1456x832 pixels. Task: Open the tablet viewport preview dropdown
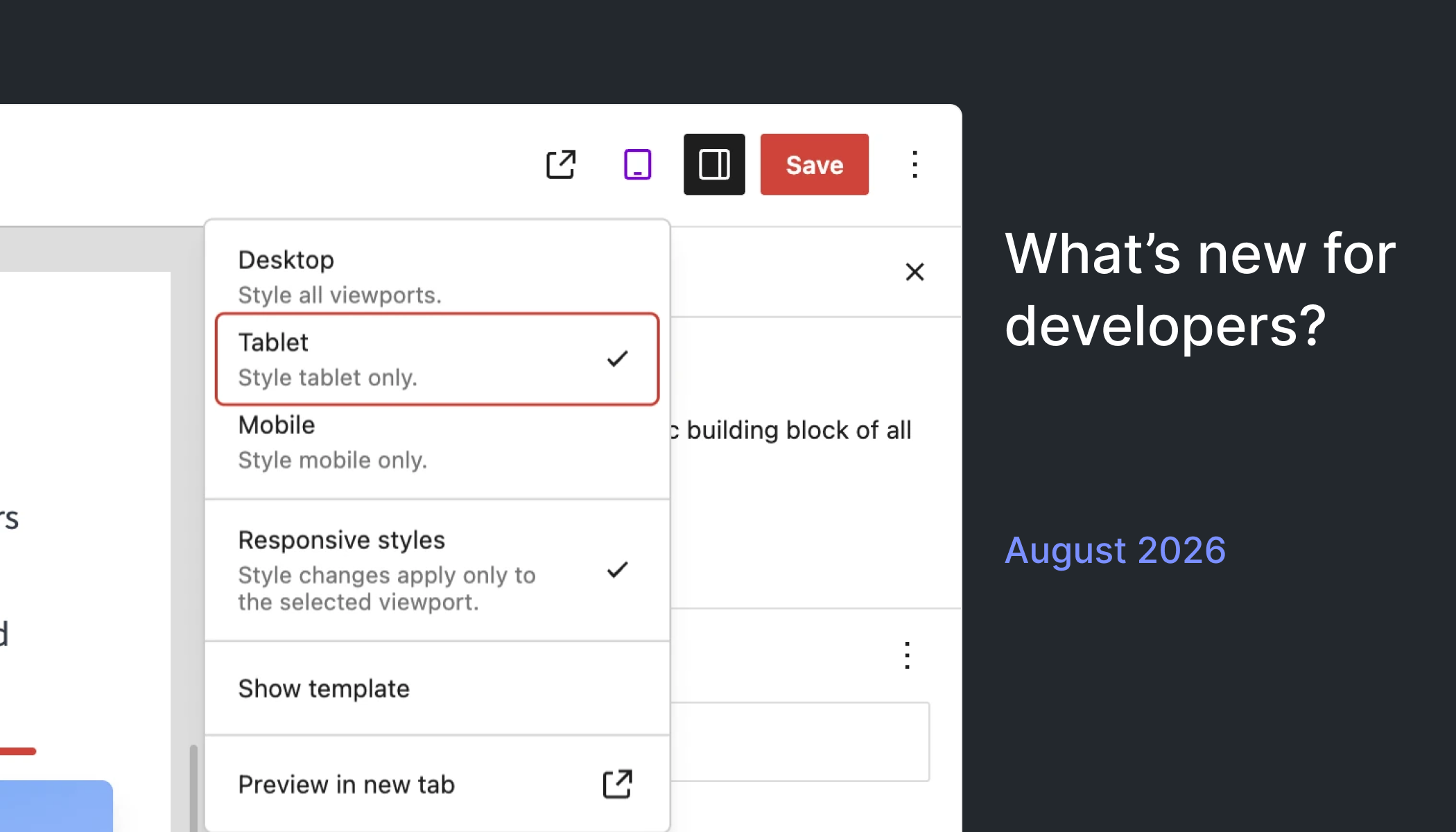pos(637,165)
